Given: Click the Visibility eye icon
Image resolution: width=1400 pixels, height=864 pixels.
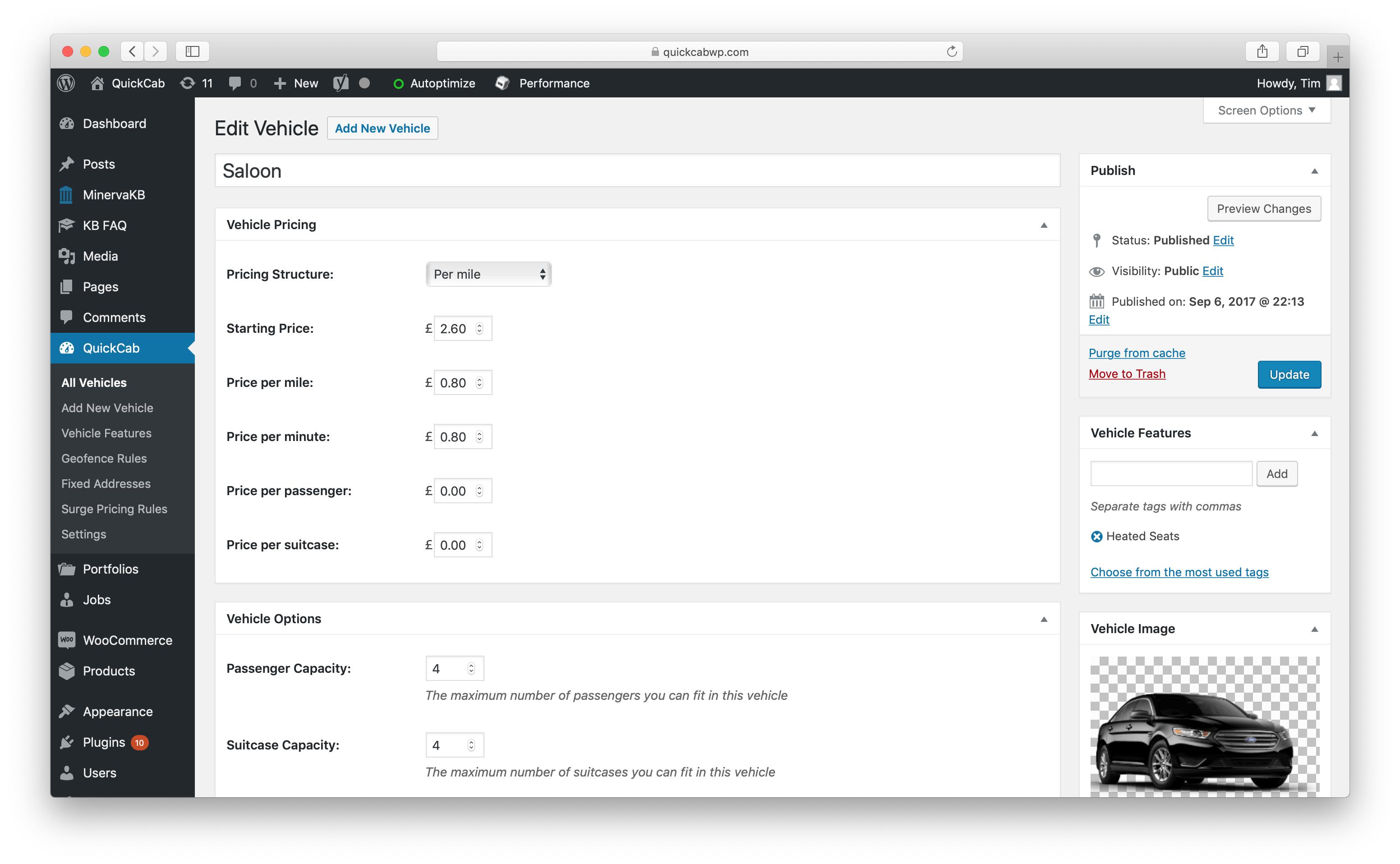Looking at the screenshot, I should click(1097, 270).
